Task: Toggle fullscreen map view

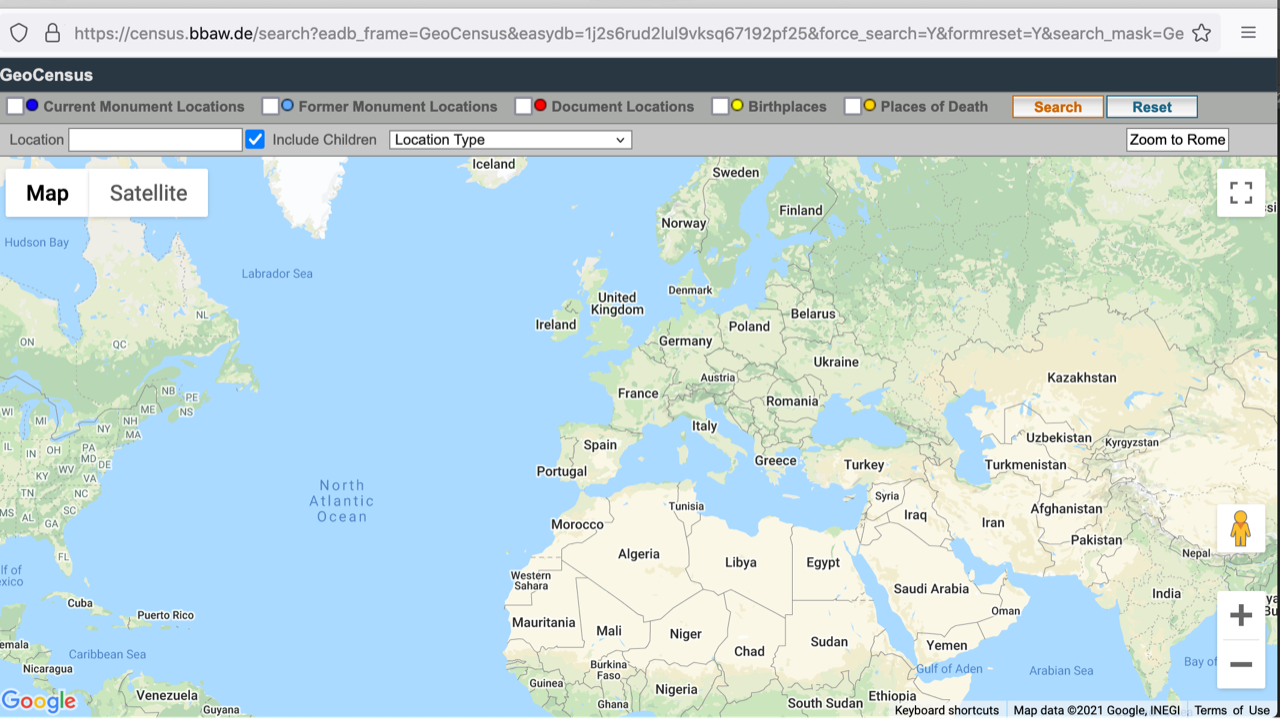Action: [x=1241, y=193]
